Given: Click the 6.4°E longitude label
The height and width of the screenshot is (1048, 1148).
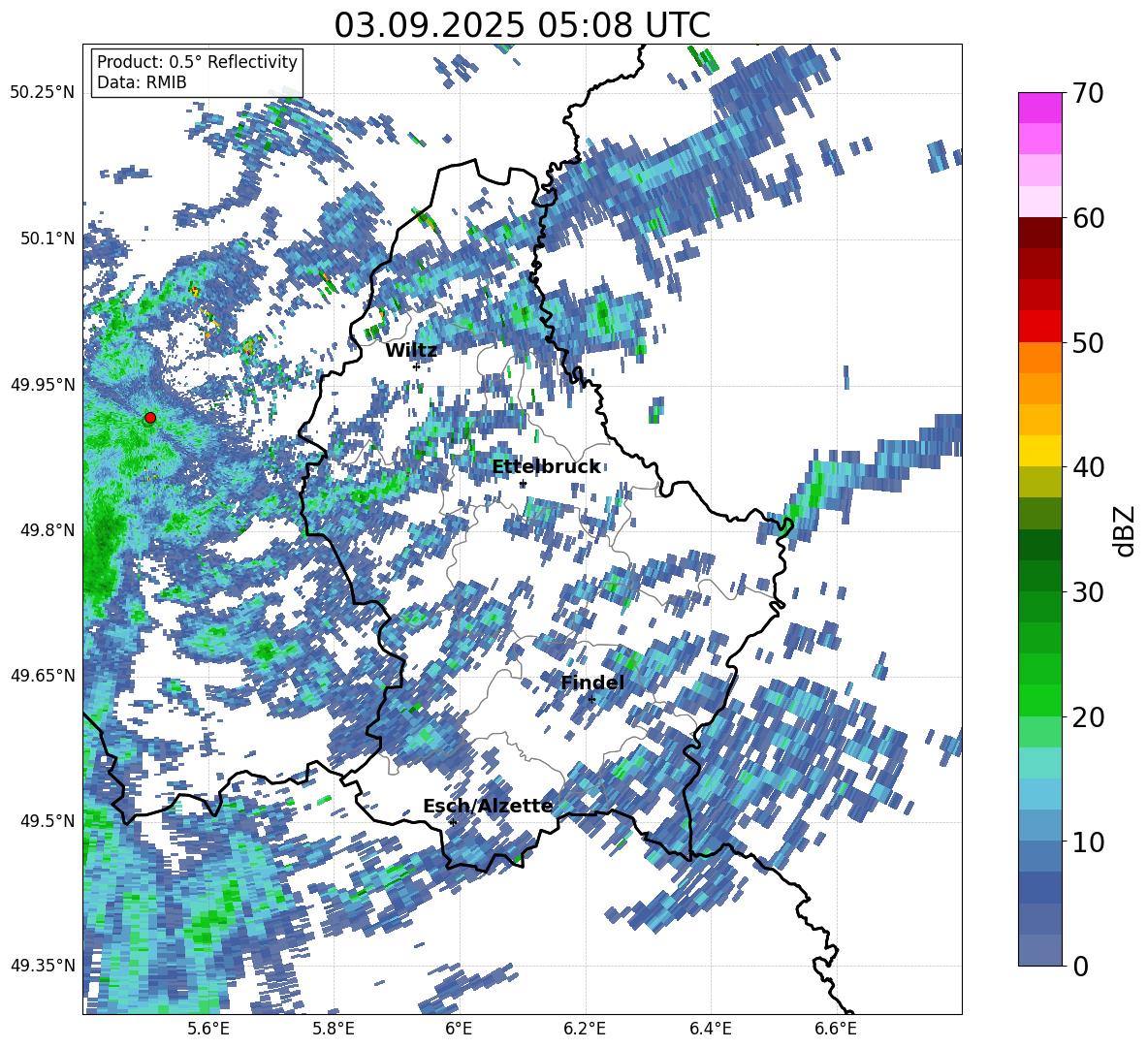Looking at the screenshot, I should [x=710, y=1029].
